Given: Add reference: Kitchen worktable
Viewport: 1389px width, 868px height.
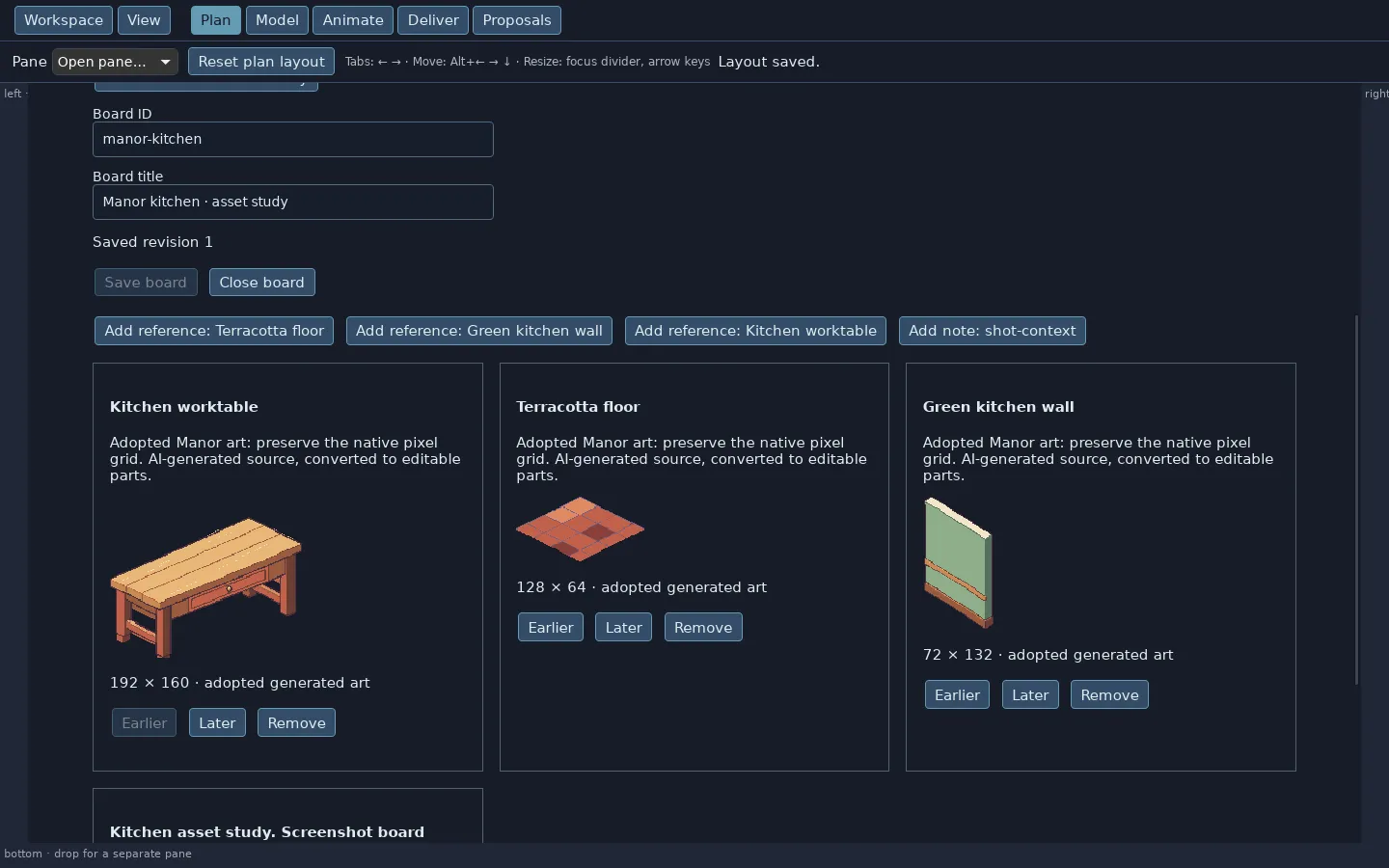Looking at the screenshot, I should (x=755, y=331).
